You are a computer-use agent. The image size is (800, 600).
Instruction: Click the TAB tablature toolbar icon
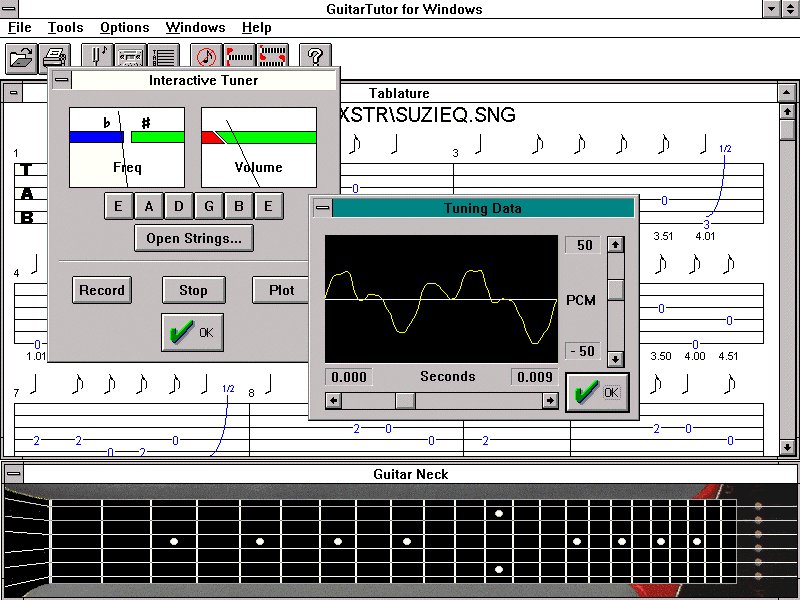click(164, 56)
